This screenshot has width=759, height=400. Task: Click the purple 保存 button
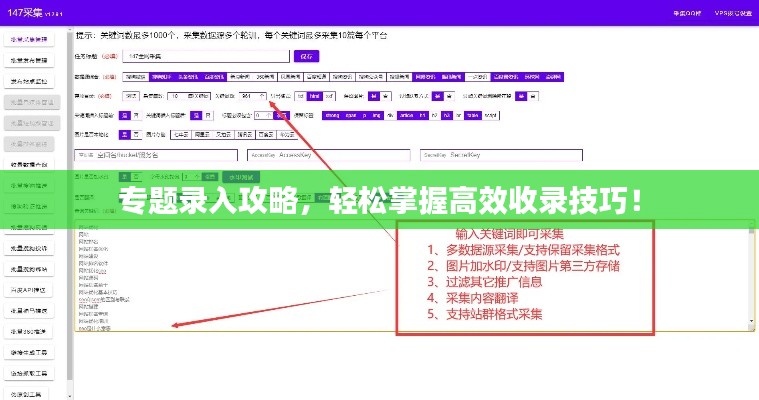(306, 56)
